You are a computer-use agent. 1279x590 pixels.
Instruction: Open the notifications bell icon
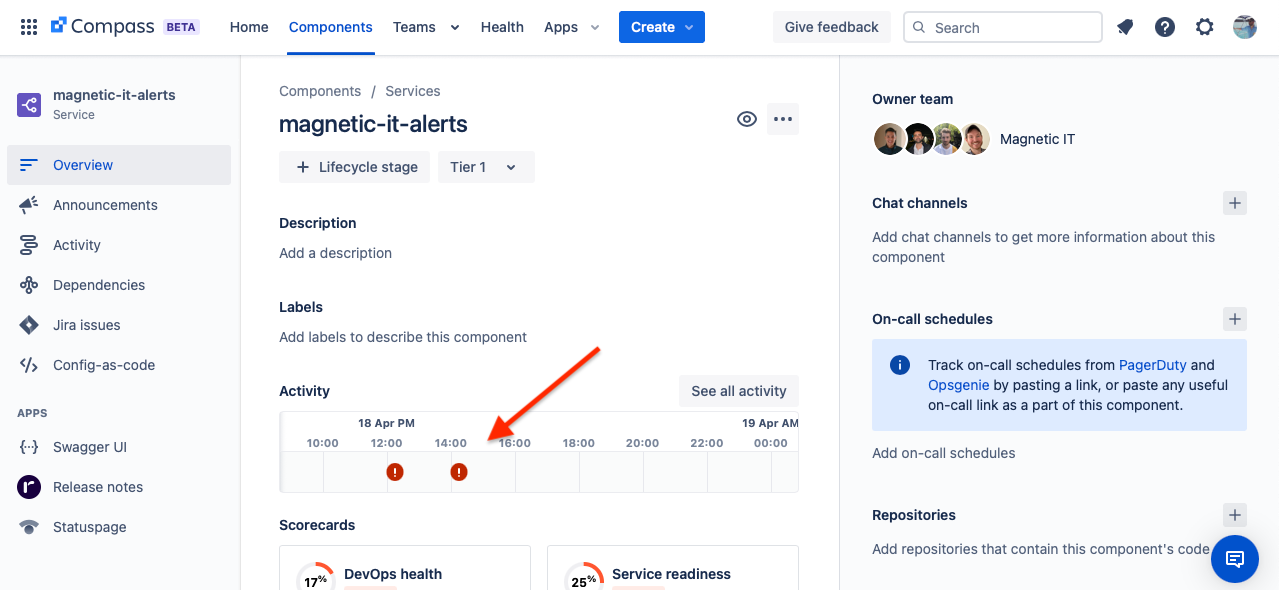pyautogui.click(x=1125, y=27)
